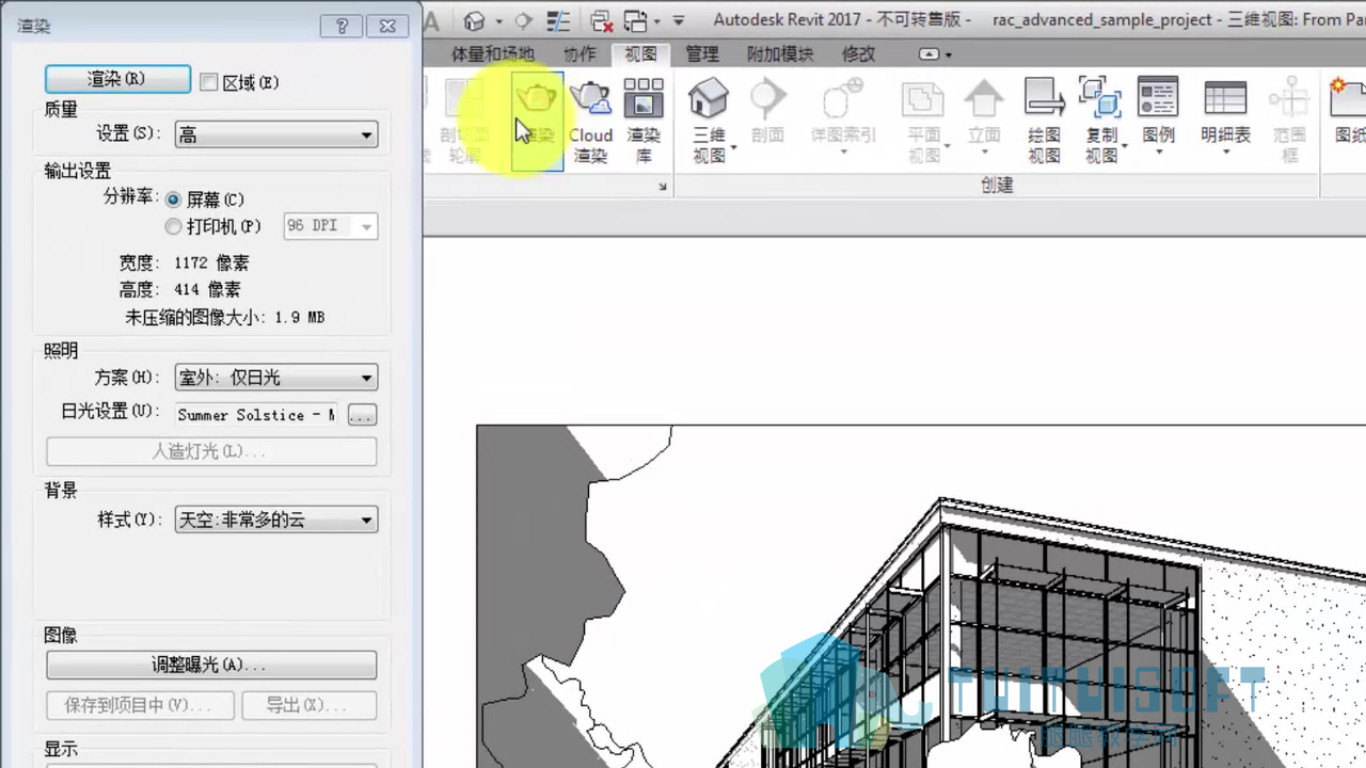Viewport: 1366px width, 768px height.
Task: Click the ellipsis button beside 日光设置
Action: click(x=362, y=415)
